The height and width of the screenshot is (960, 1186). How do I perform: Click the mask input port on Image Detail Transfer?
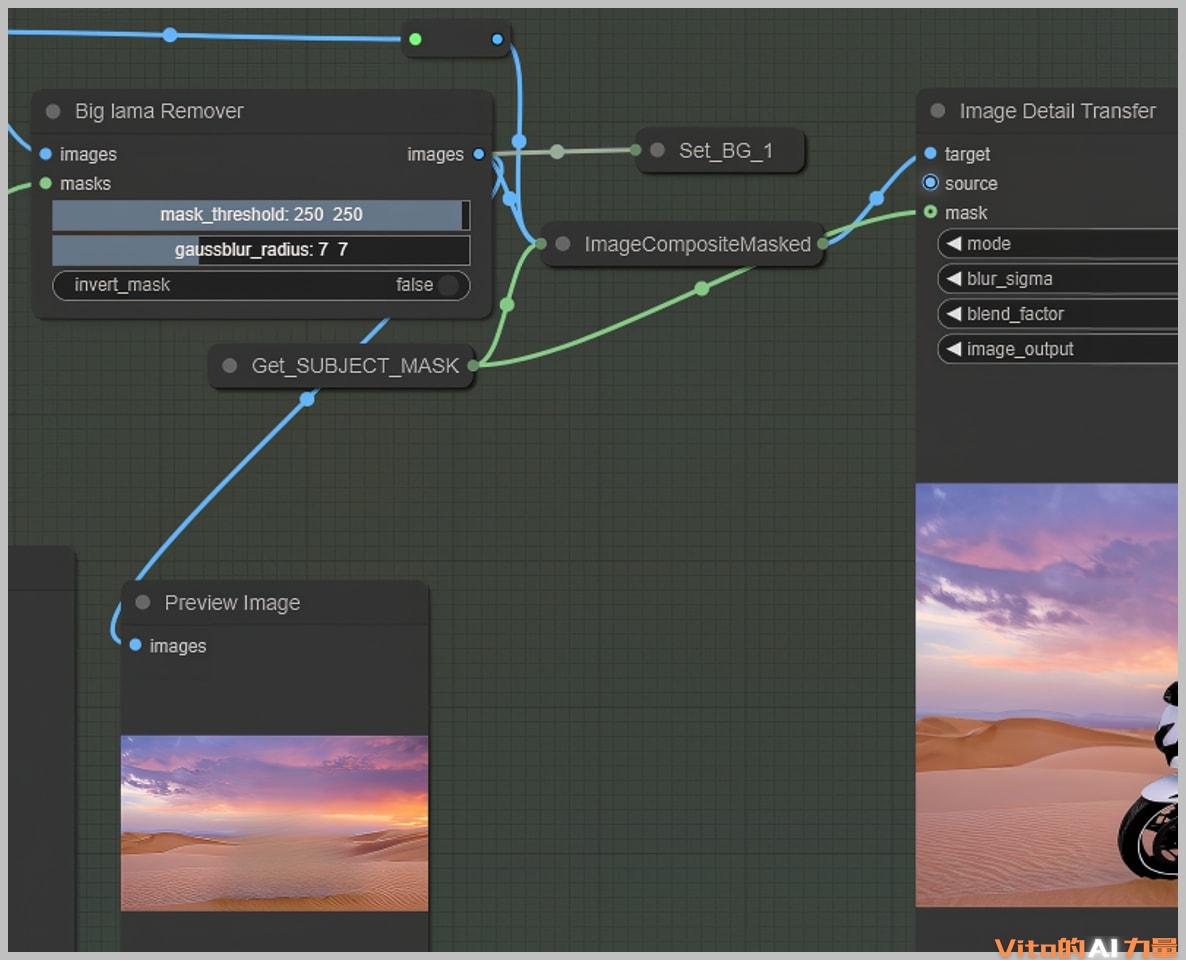[x=931, y=213]
